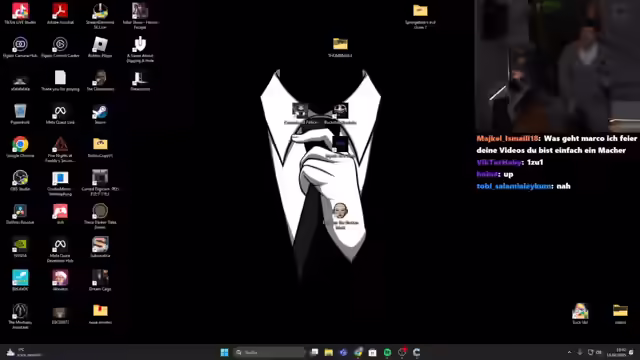Open the Adobe Acrobat desktop shortcut

pos(60,13)
